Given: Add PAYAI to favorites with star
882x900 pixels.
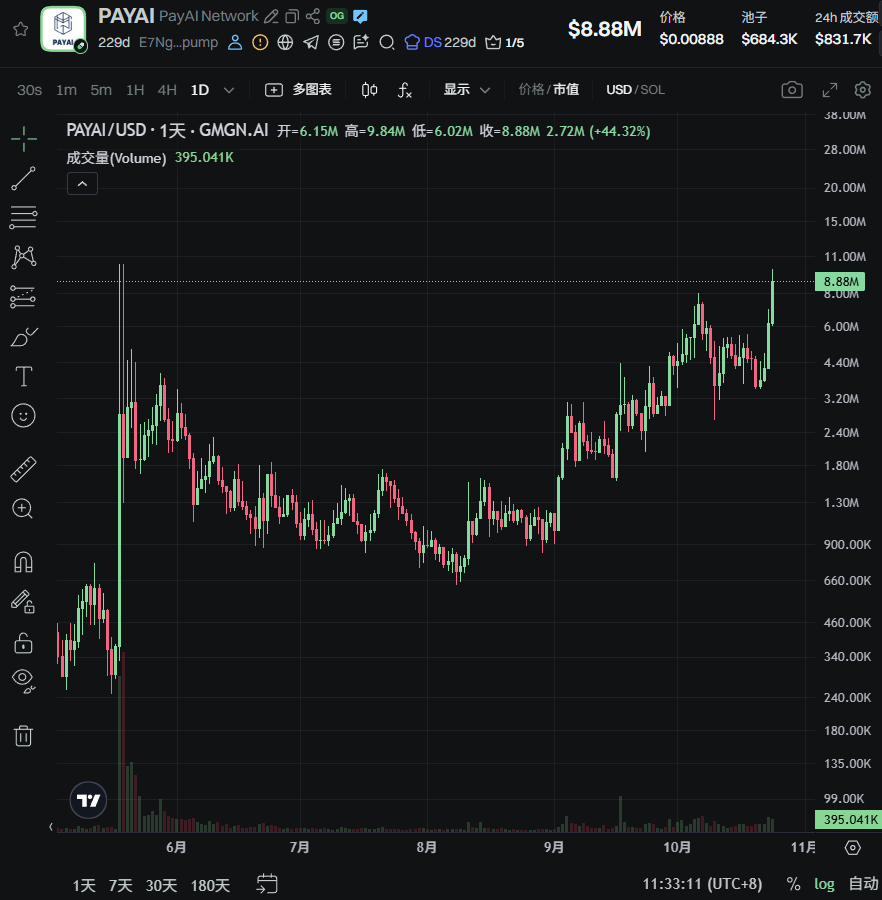Looking at the screenshot, I should pyautogui.click(x=20, y=29).
